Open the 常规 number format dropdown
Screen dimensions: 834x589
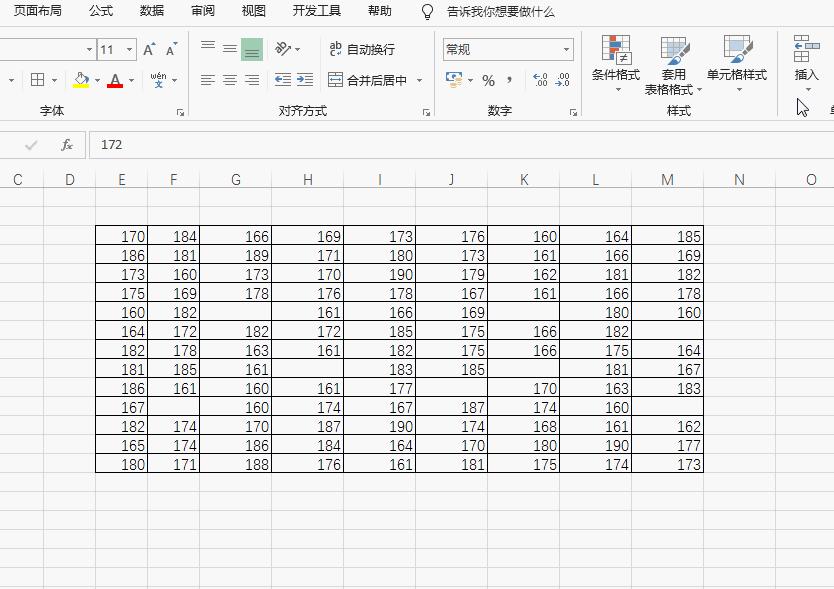click(565, 48)
